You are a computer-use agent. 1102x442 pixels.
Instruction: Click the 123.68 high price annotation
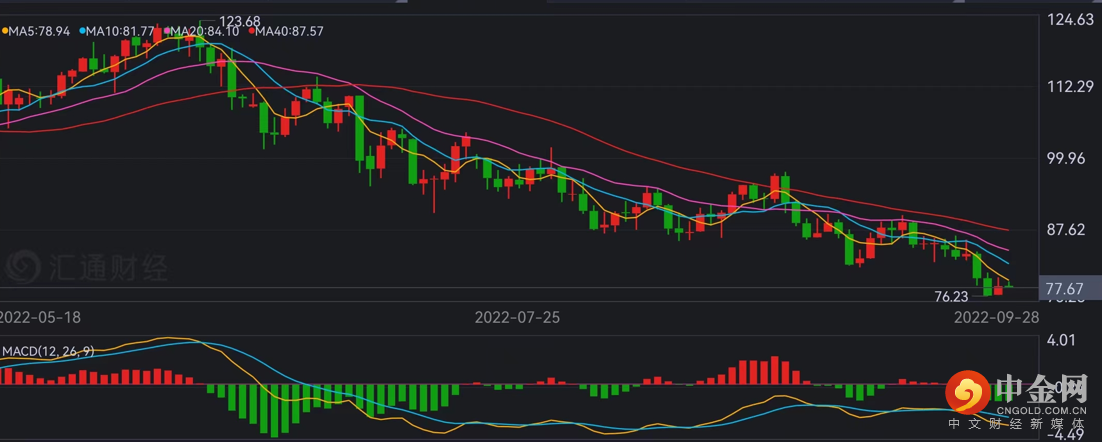click(240, 21)
